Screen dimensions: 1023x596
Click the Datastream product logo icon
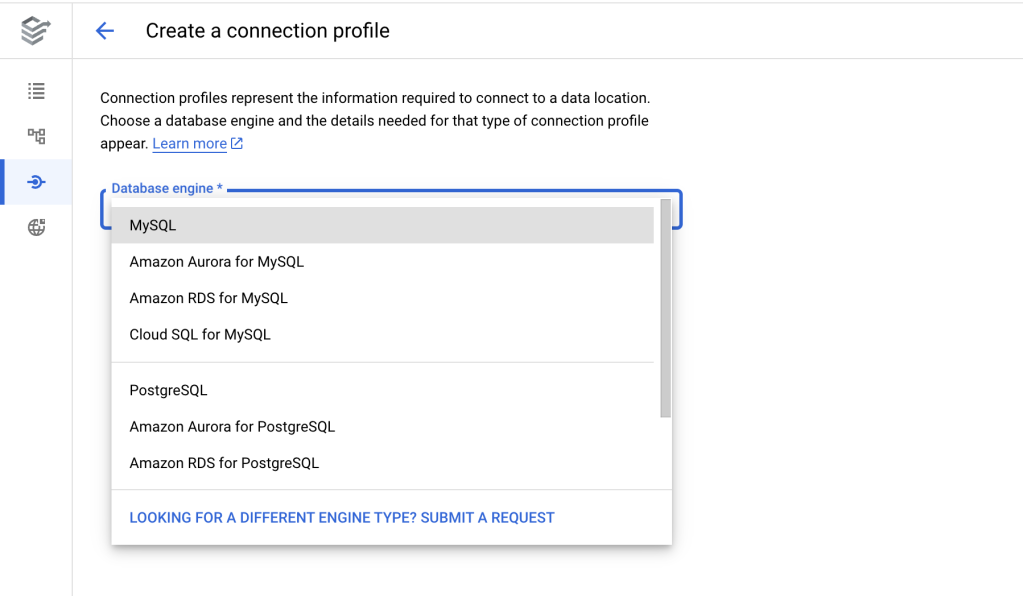click(x=36, y=31)
